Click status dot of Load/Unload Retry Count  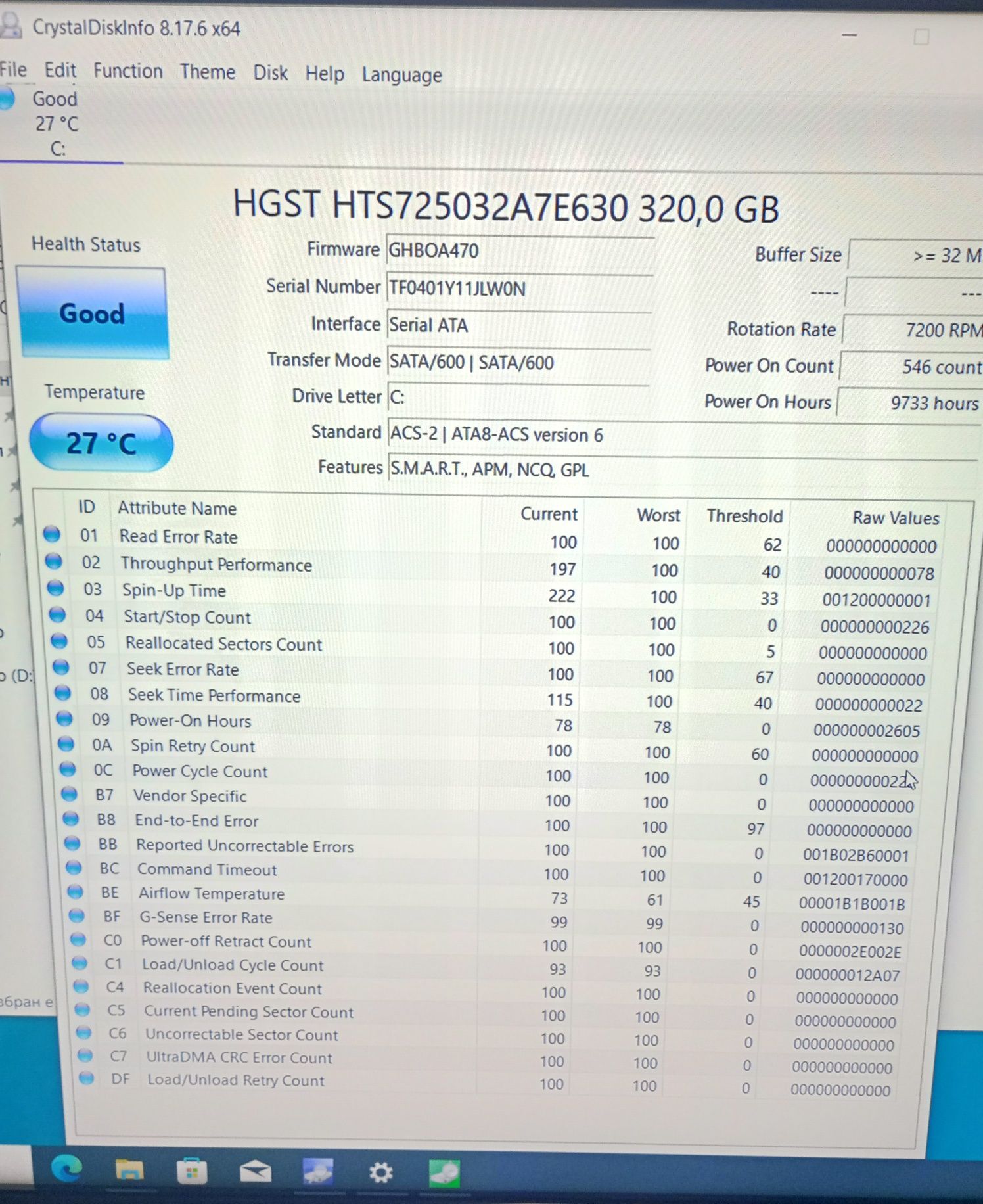click(x=85, y=1078)
